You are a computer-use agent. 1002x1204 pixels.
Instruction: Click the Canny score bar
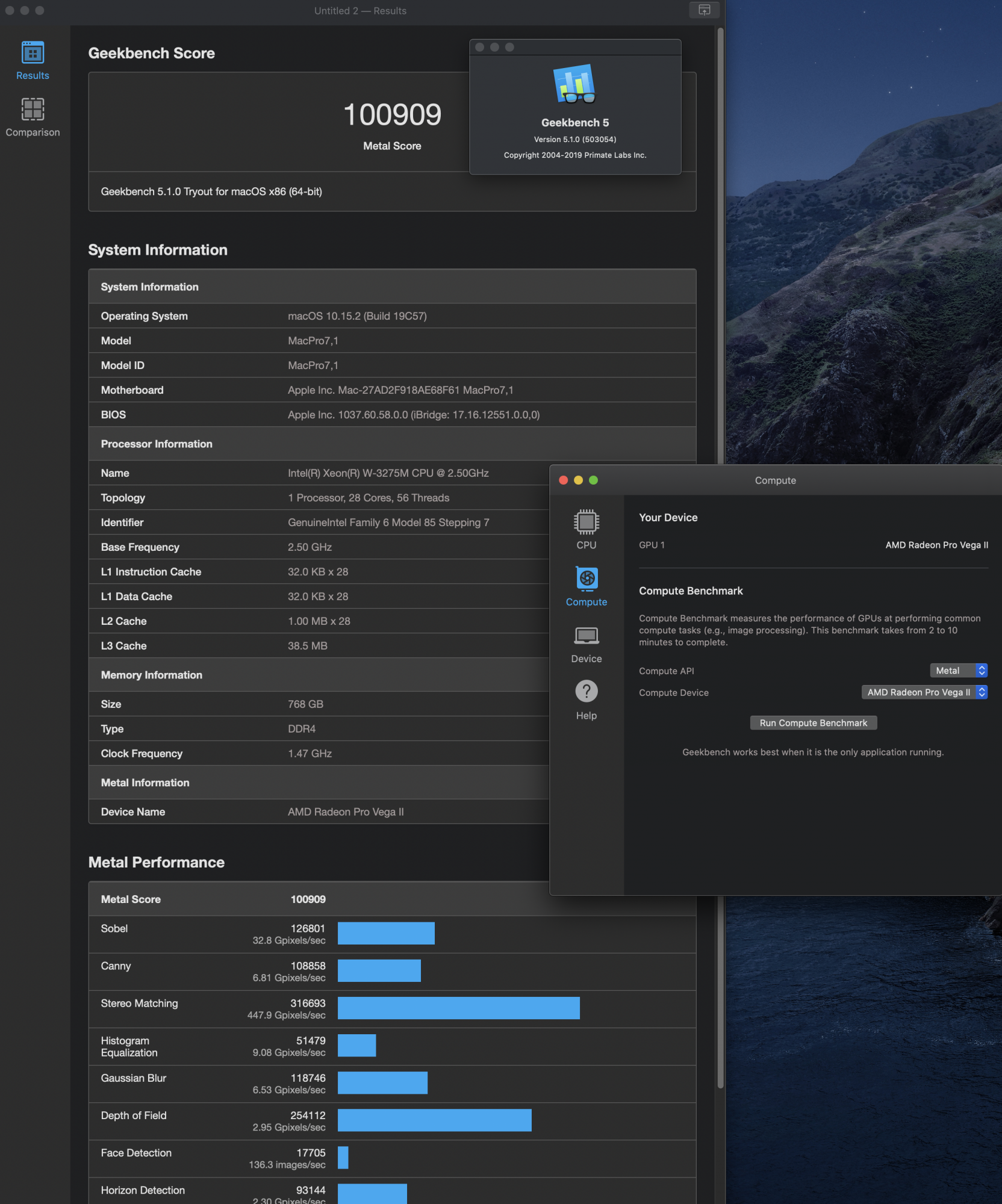coord(379,970)
